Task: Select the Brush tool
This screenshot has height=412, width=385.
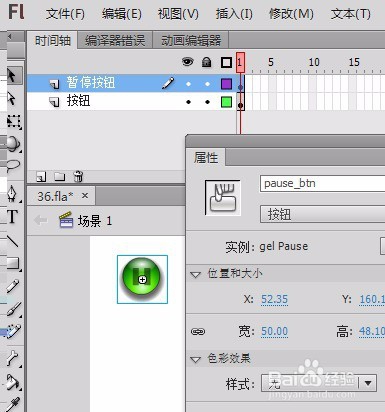Action: tap(13, 309)
